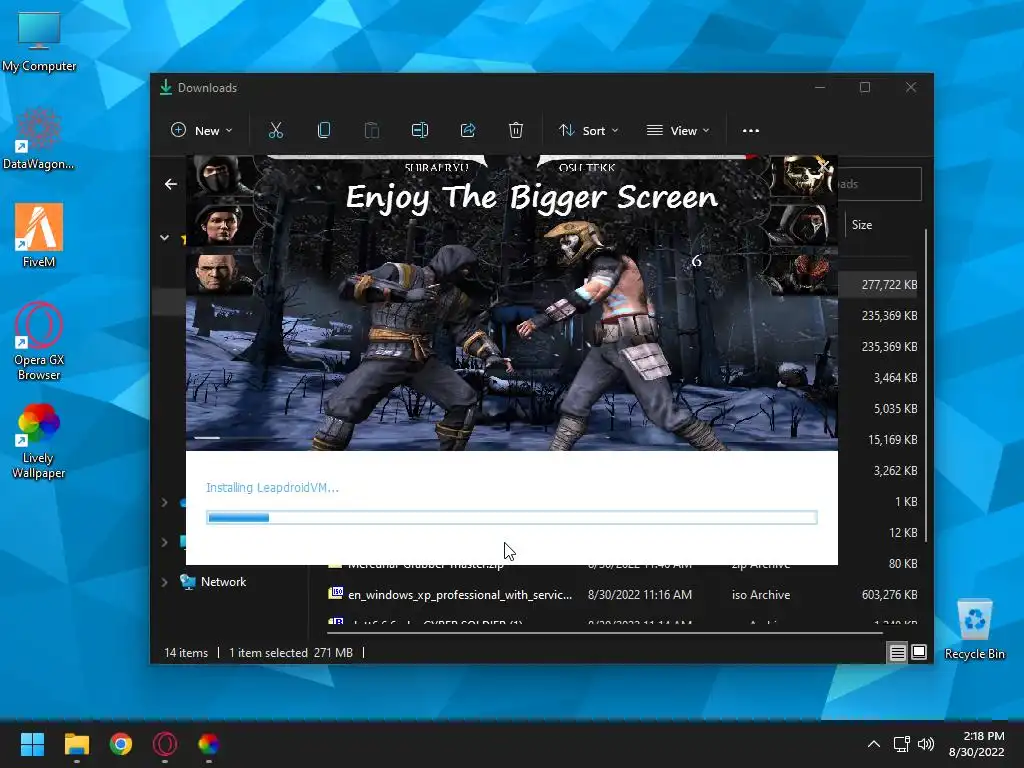Click the Enjoy The Bigger Screen banner image

(511, 303)
